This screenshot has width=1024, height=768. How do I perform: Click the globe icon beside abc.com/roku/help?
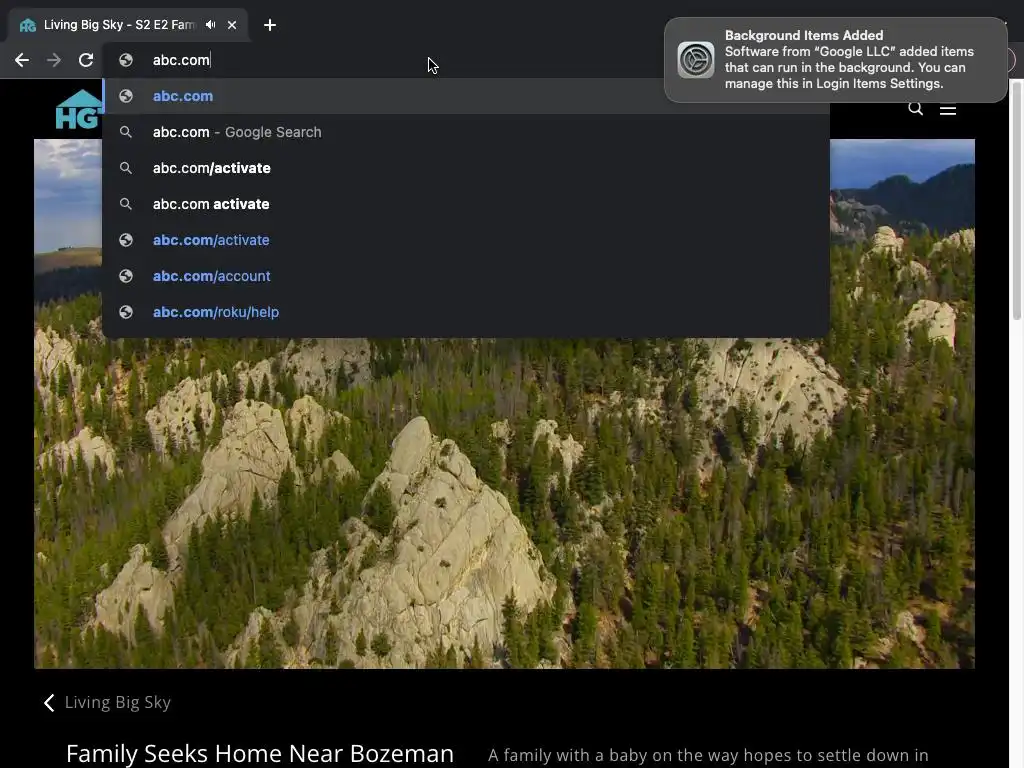tap(126, 312)
